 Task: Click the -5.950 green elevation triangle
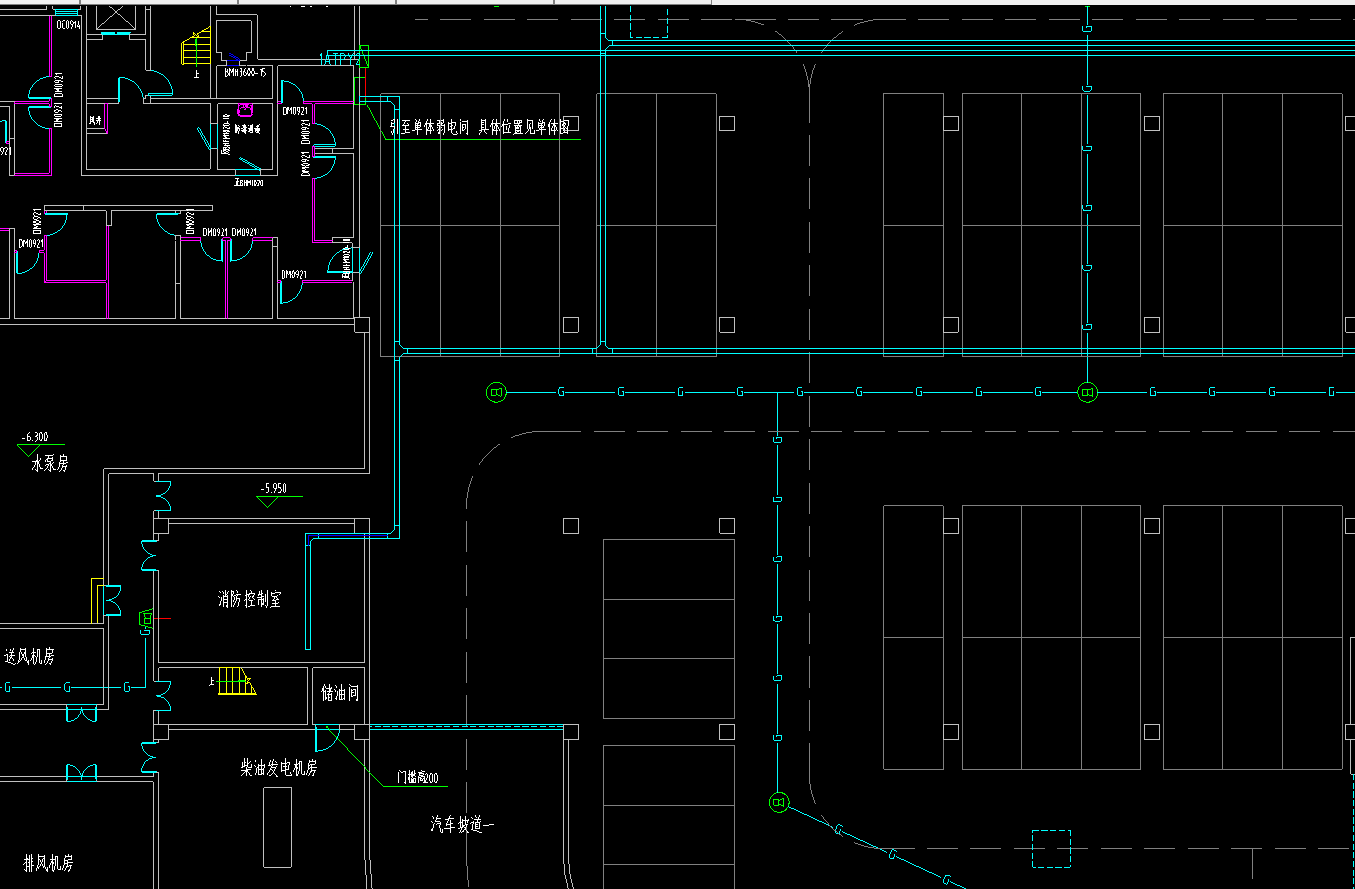267,500
